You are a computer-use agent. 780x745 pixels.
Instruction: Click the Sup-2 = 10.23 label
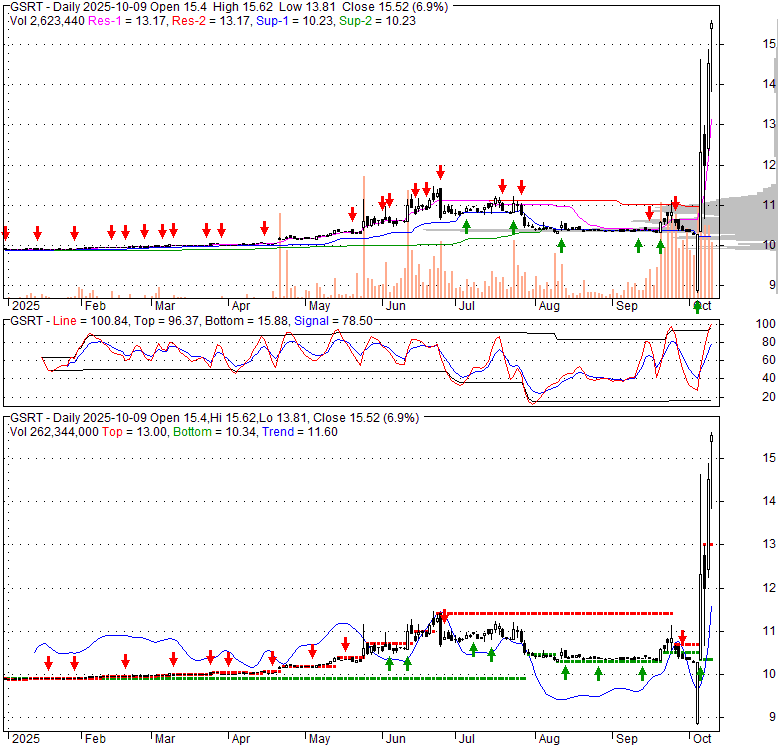tap(377, 21)
